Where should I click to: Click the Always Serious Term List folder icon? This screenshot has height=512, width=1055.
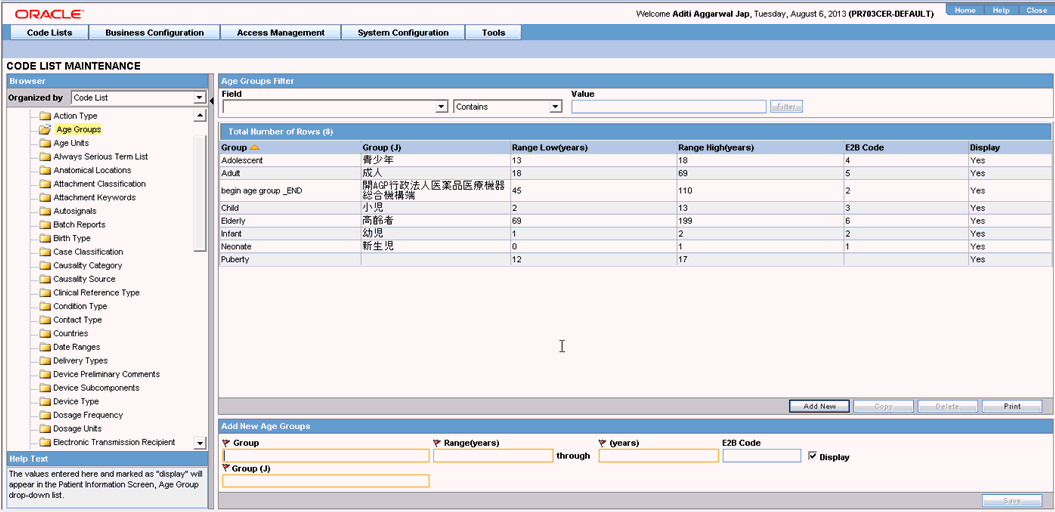point(45,157)
